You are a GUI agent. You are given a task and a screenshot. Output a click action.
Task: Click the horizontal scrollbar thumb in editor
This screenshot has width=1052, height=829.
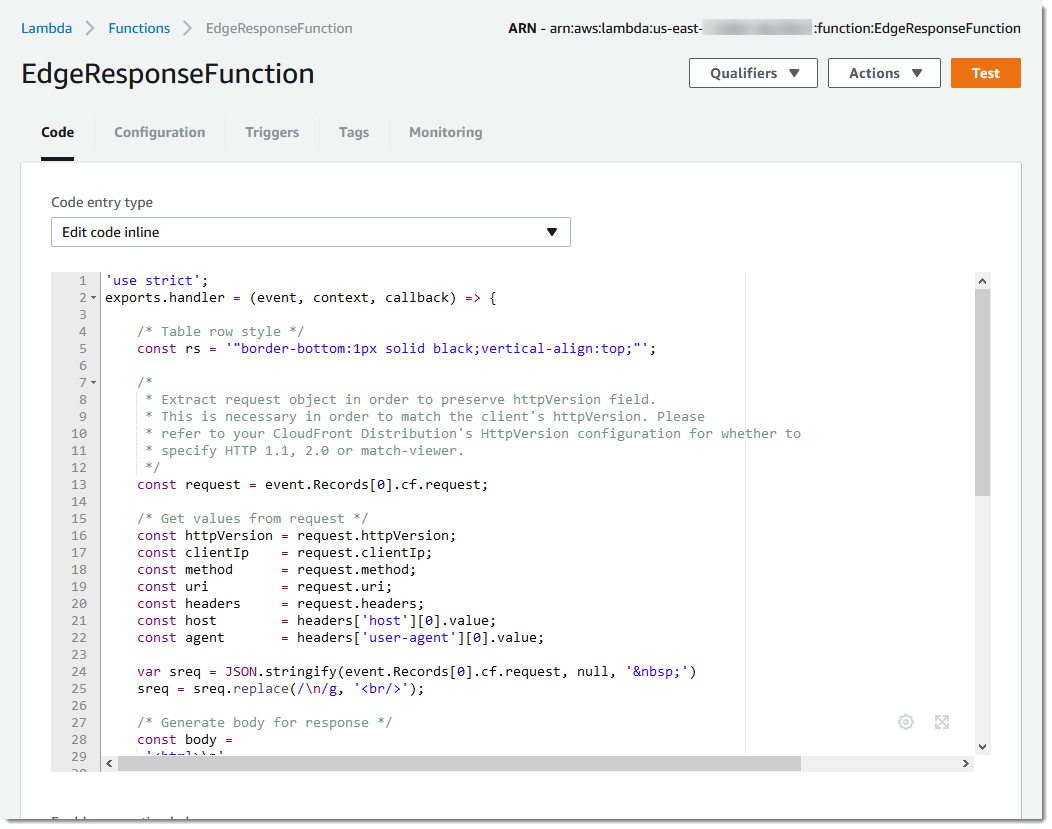(x=459, y=763)
